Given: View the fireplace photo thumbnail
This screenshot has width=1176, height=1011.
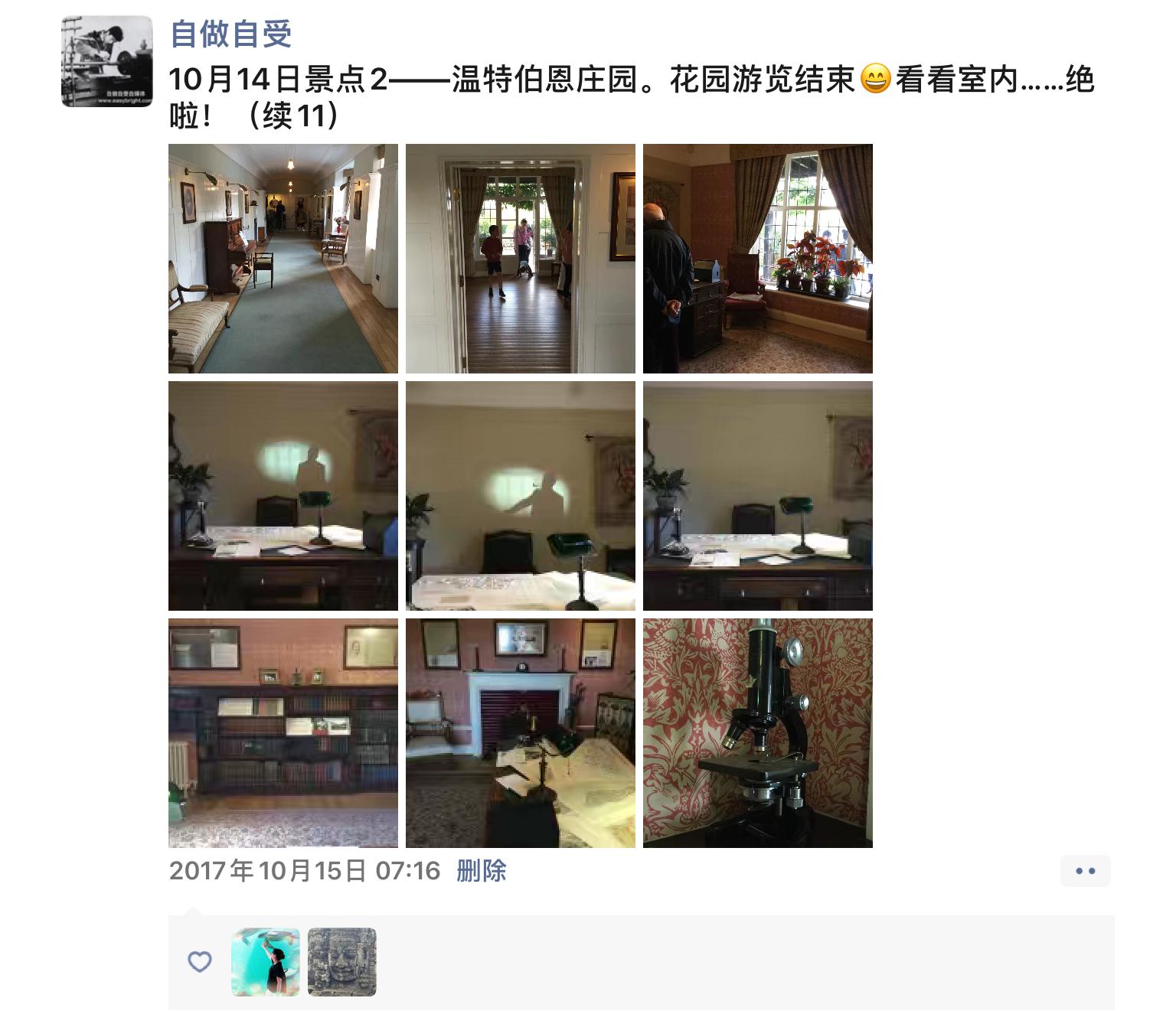Looking at the screenshot, I should pos(521,733).
